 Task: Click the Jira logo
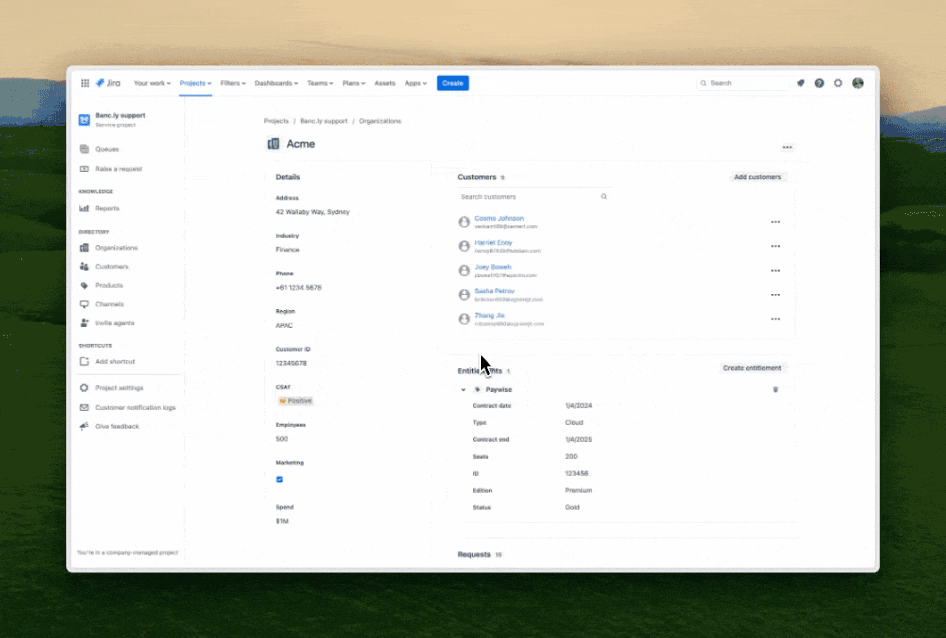click(109, 83)
